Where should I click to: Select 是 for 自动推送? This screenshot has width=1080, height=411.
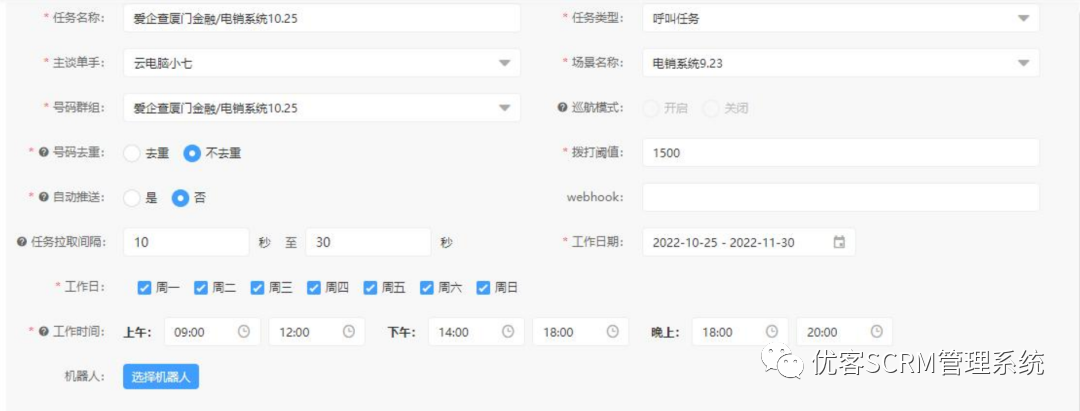[132, 198]
